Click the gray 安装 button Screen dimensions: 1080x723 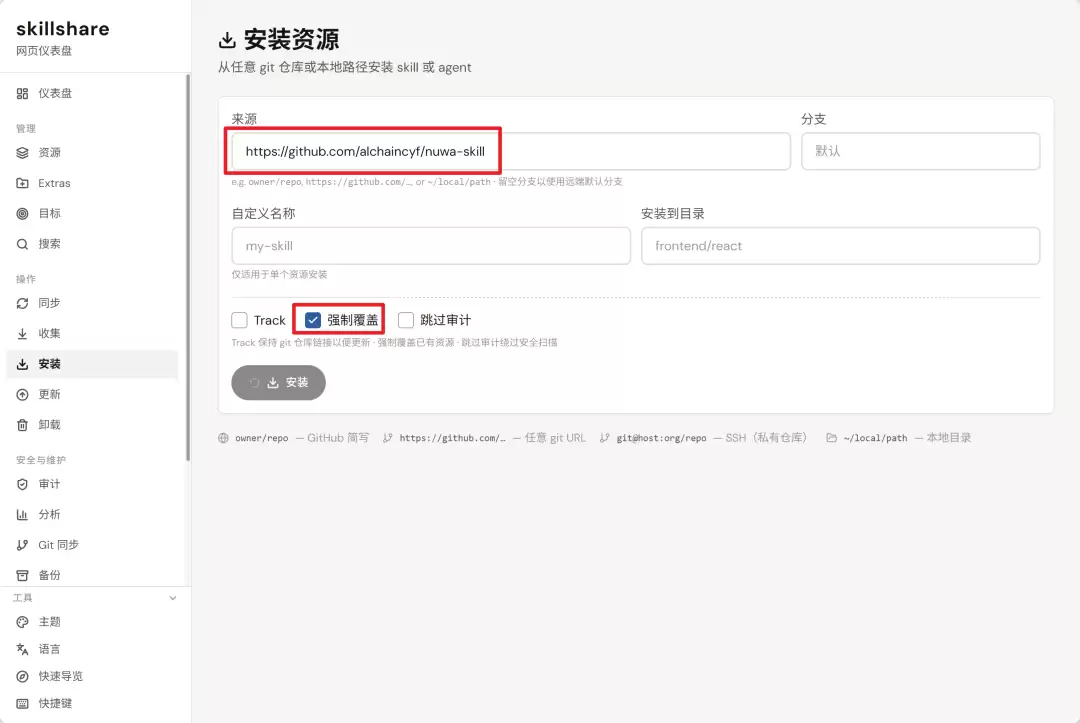[x=278, y=382]
